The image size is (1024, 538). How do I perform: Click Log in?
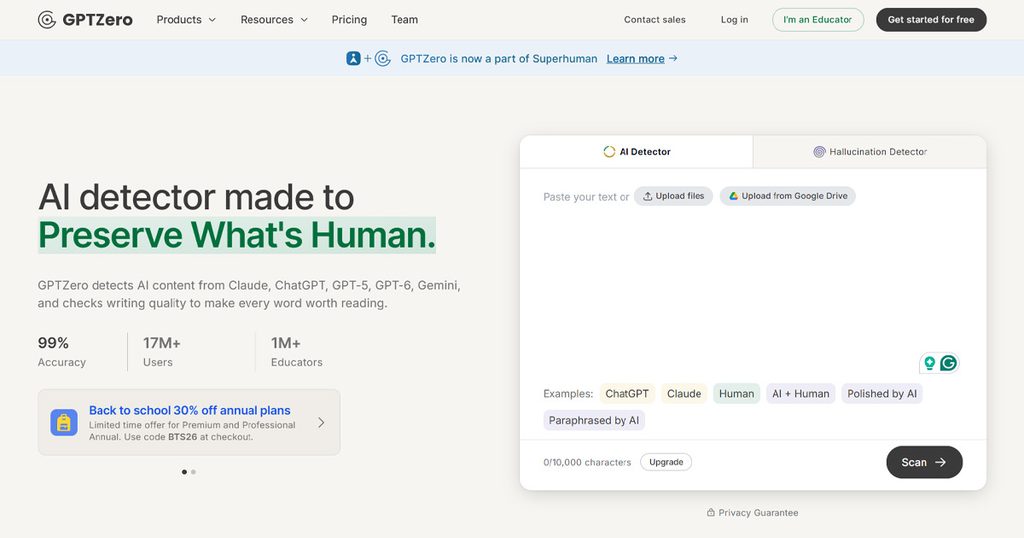click(735, 20)
